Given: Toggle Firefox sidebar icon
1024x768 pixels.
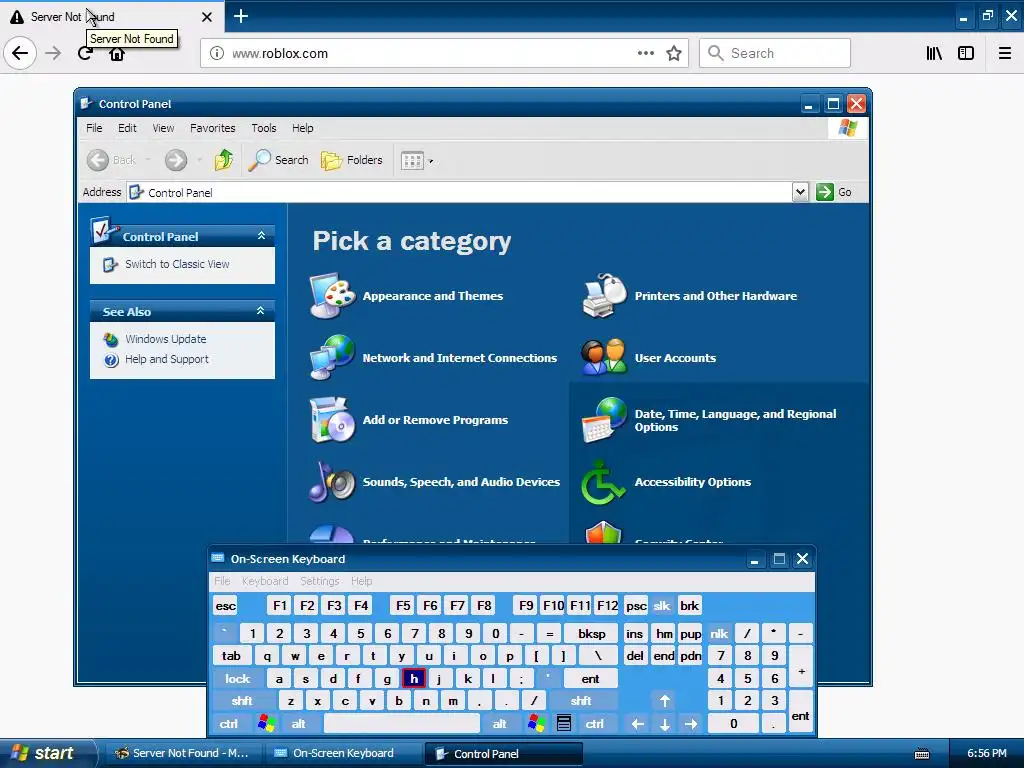Looking at the screenshot, I should pos(966,53).
